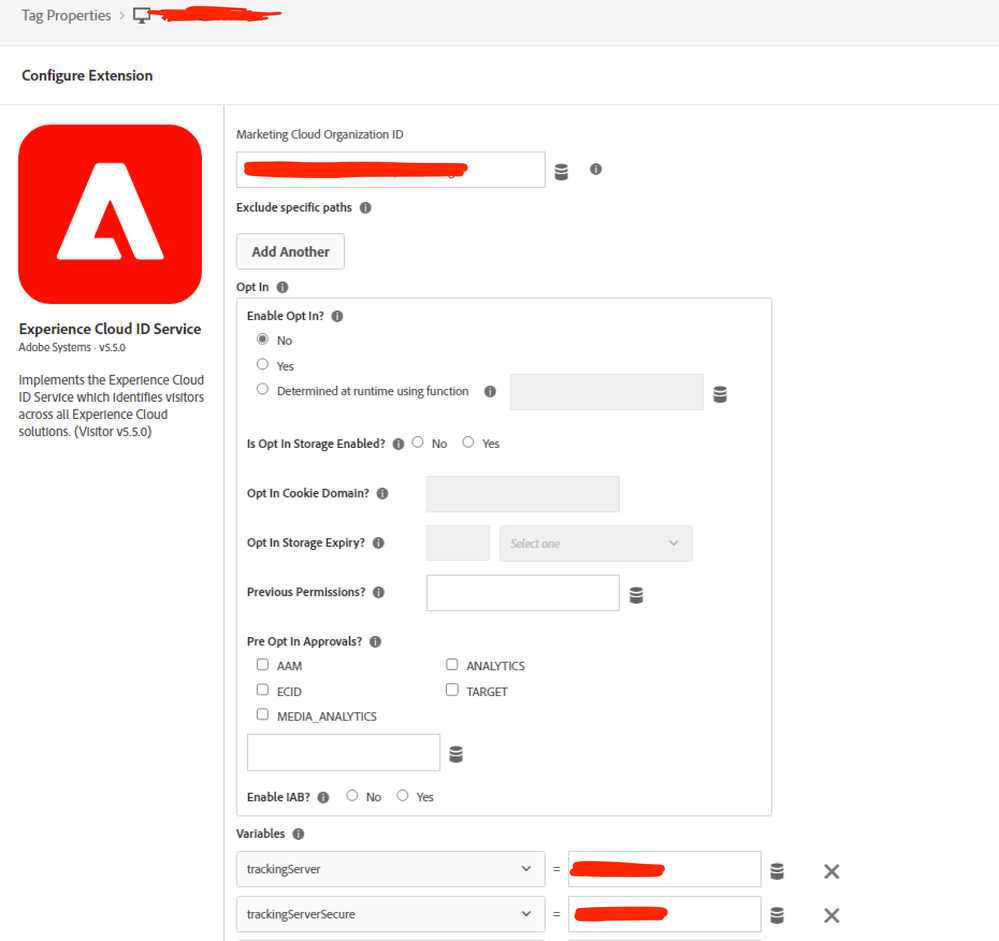Check the ANALYTICS pre opt in approval
999x941 pixels.
coord(452,665)
